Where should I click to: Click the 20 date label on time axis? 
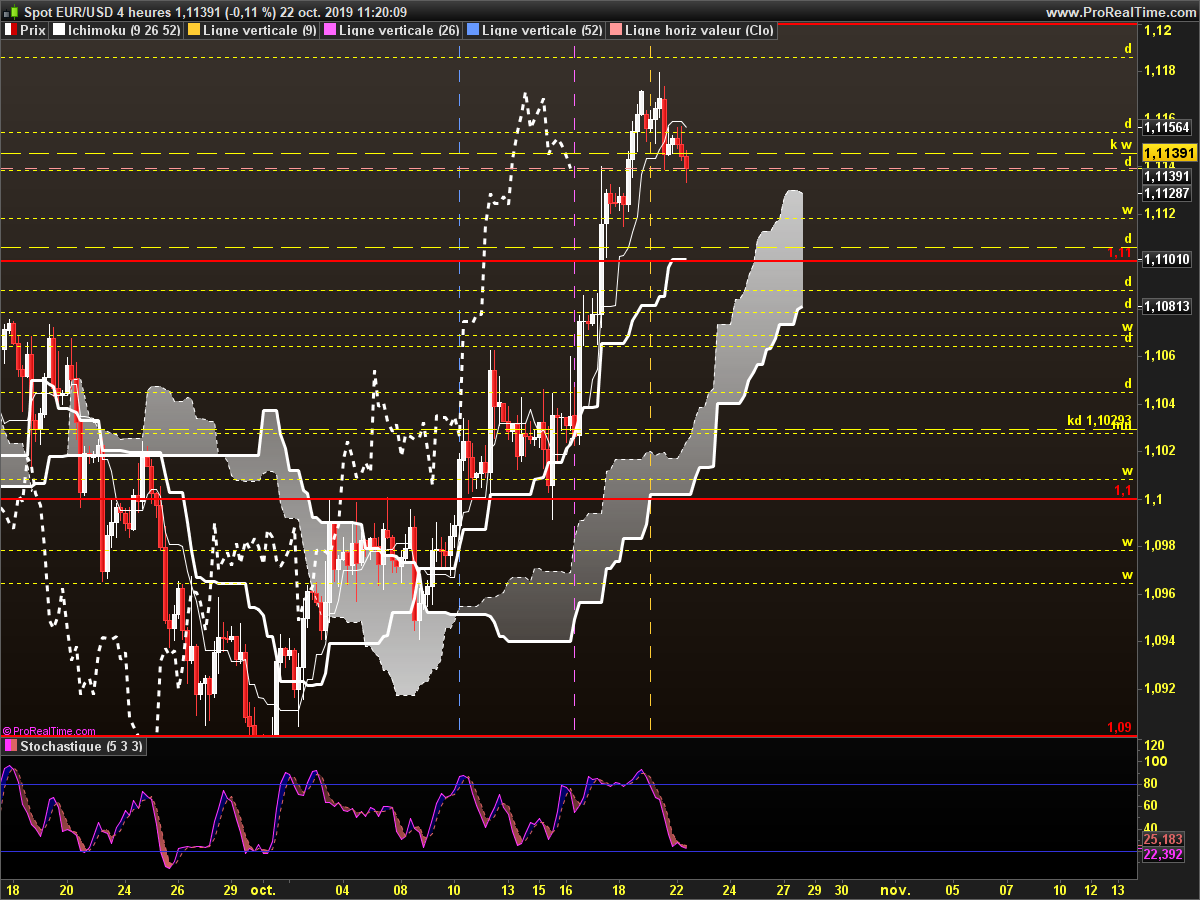67,889
